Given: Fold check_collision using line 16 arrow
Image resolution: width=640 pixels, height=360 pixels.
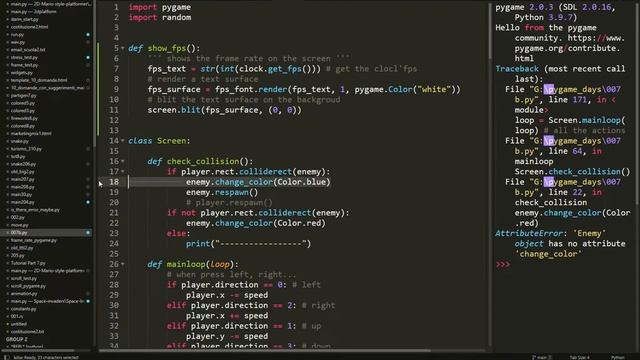Looking at the screenshot, I should 122,162.
